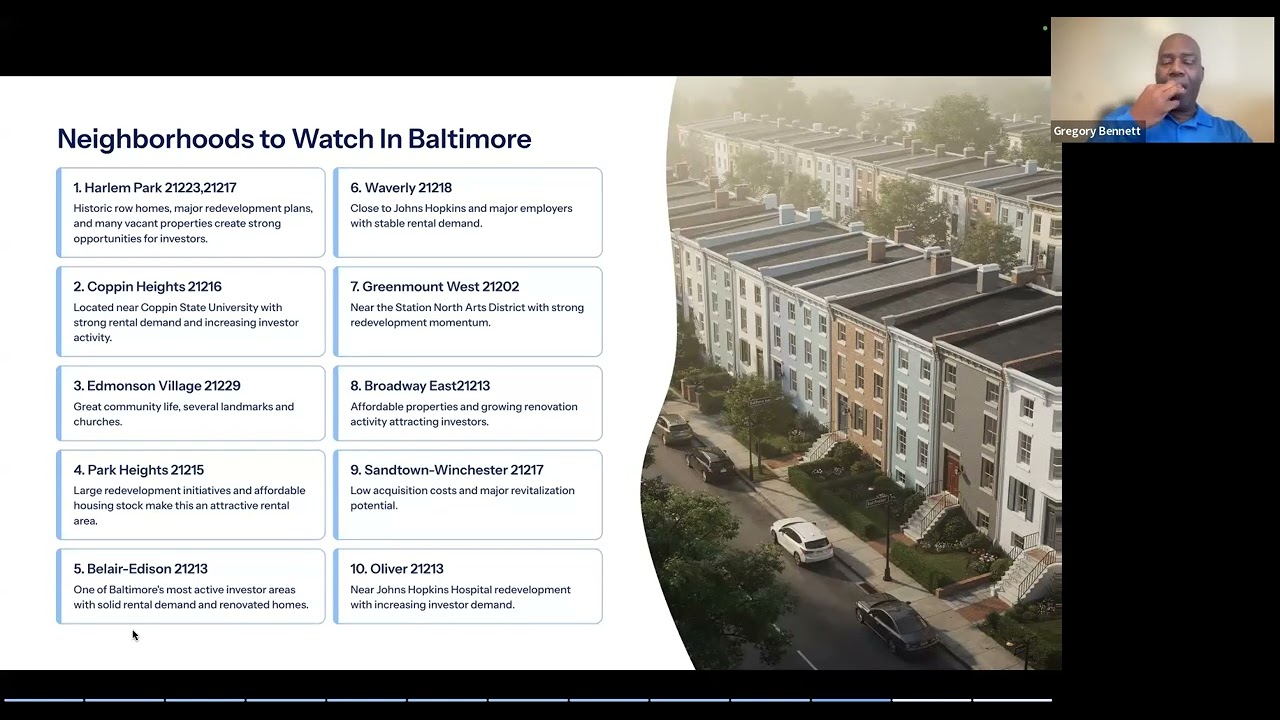Click the "Close to Johns Hopkins and major employers" description
The image size is (1280, 720).
point(461,216)
